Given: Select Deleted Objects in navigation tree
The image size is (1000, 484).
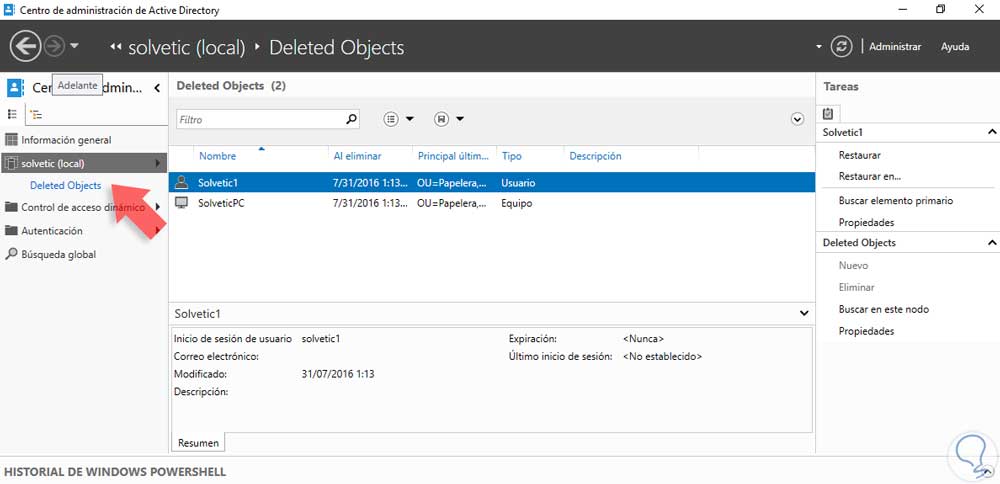Looking at the screenshot, I should pos(65,185).
